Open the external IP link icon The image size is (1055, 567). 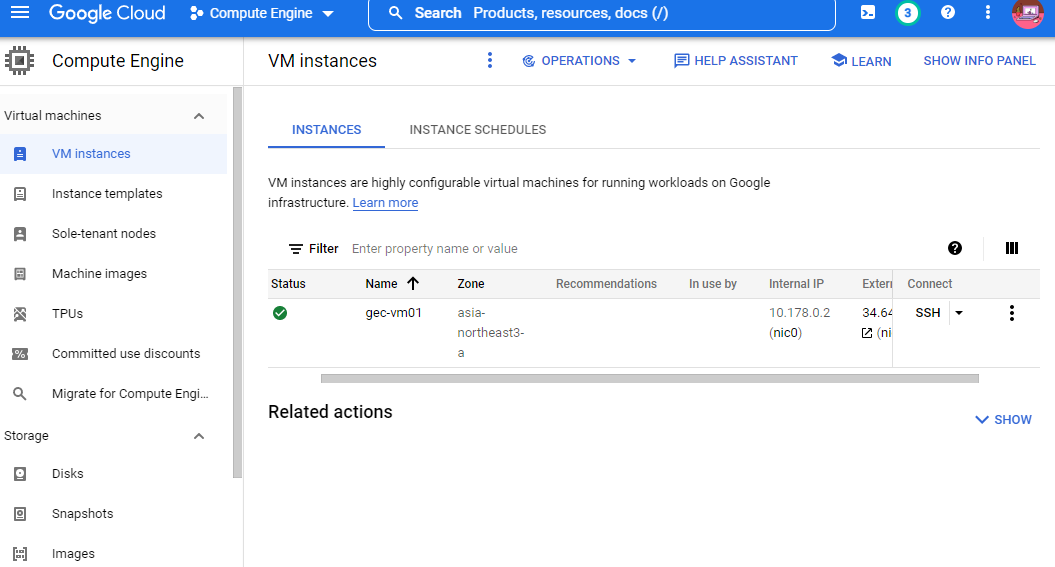[x=867, y=333]
